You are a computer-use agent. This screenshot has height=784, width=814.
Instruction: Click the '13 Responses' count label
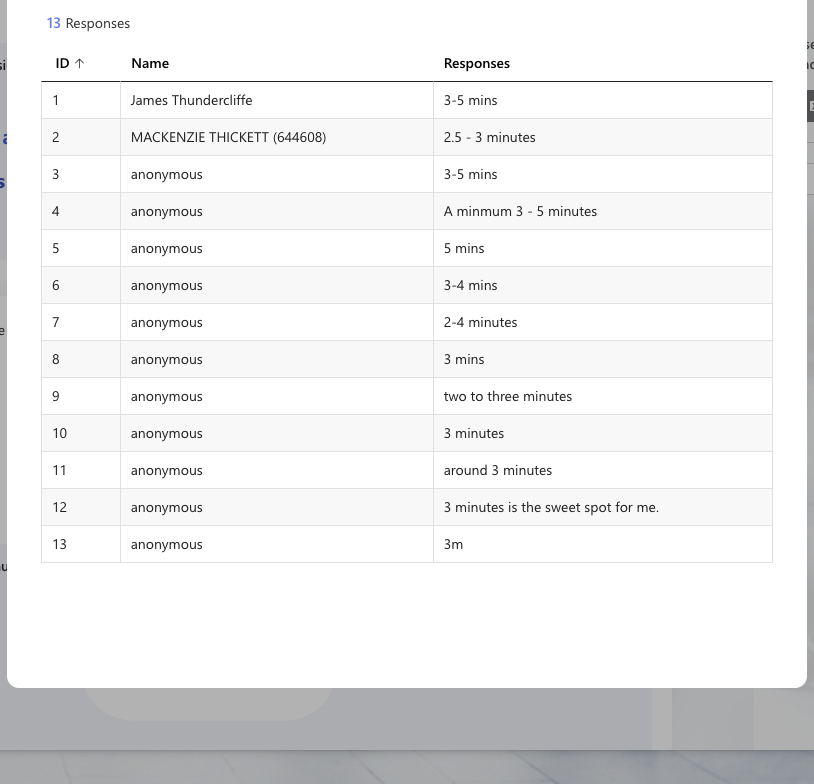(x=88, y=23)
